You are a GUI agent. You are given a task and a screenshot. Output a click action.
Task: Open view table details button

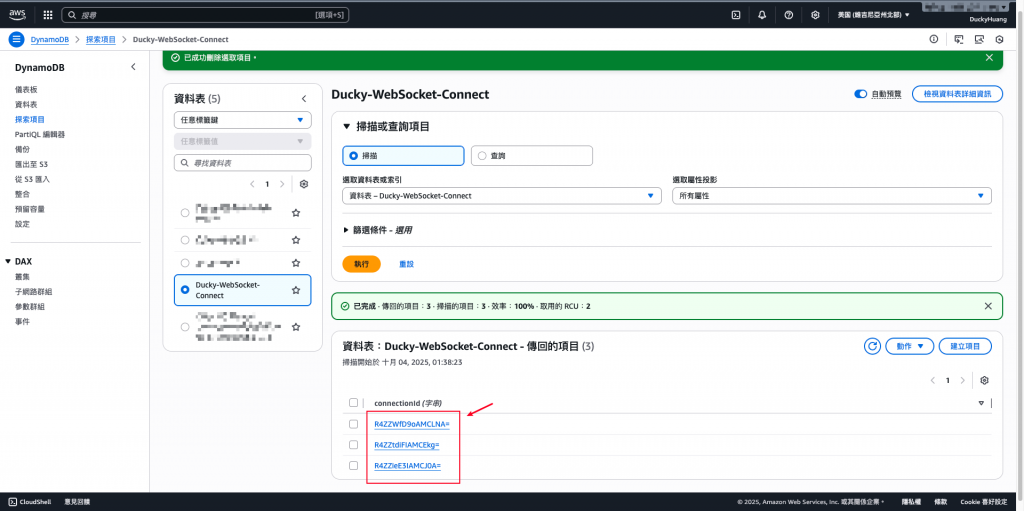click(957, 94)
